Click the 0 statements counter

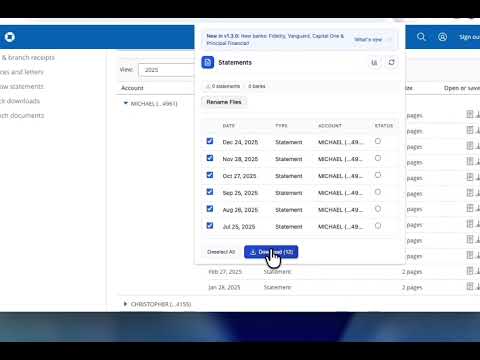point(223,86)
